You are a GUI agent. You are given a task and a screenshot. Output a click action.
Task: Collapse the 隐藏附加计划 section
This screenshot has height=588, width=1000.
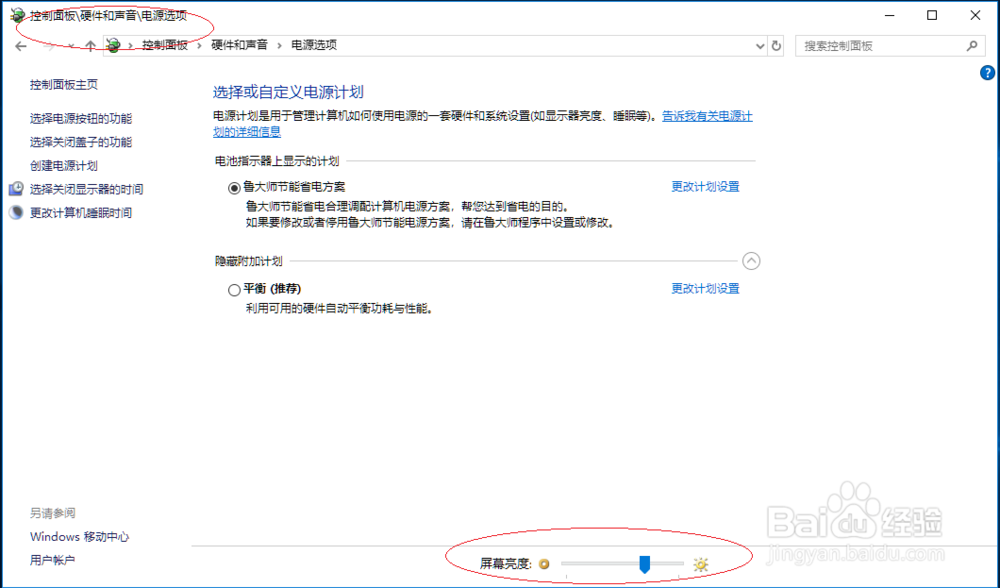pyautogui.click(x=751, y=260)
